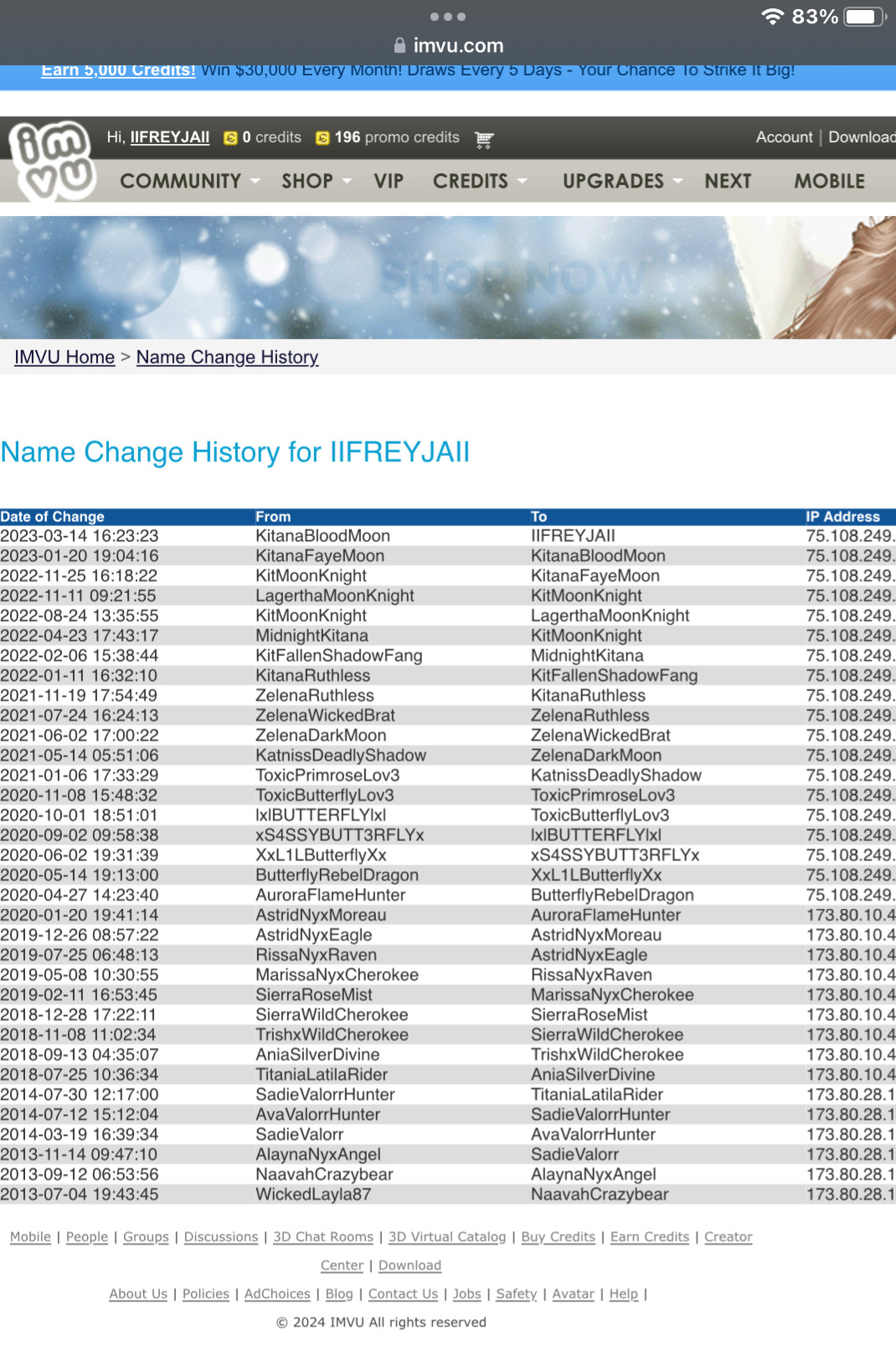Screen dimensions: 896x1357
Task: Select date 2022-02-06 15:38:44
Action: (80, 656)
